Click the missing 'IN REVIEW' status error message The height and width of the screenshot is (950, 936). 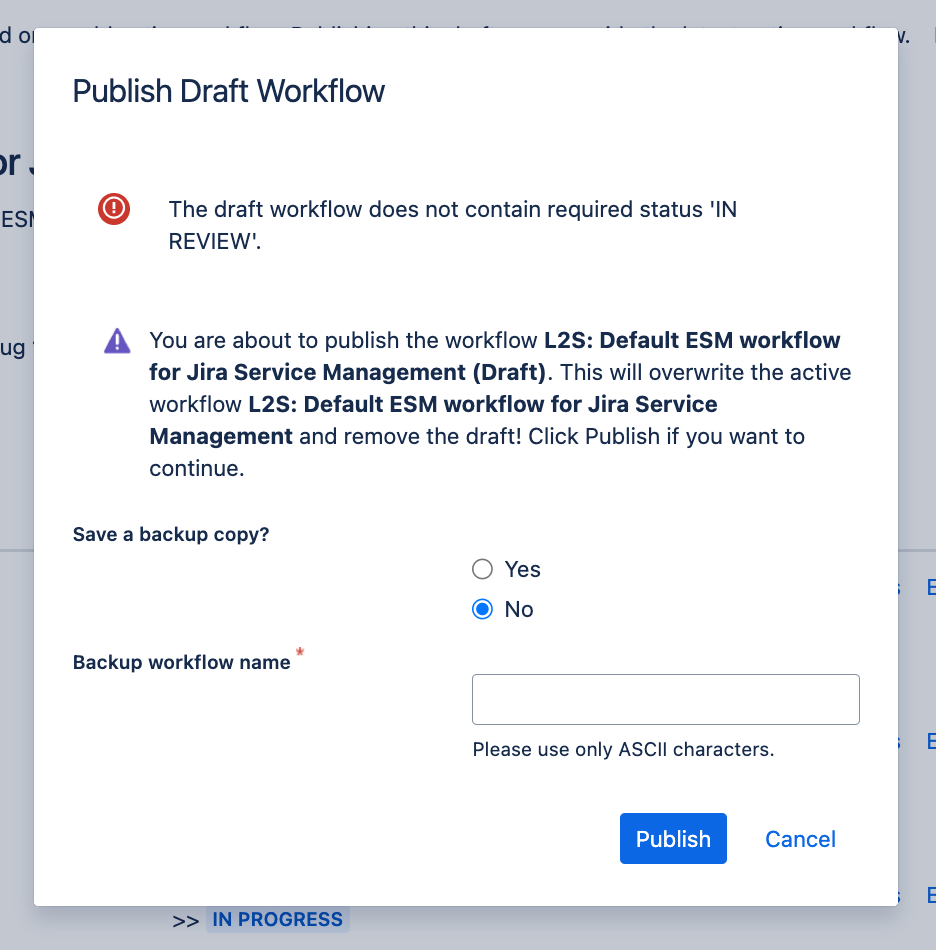click(x=453, y=225)
